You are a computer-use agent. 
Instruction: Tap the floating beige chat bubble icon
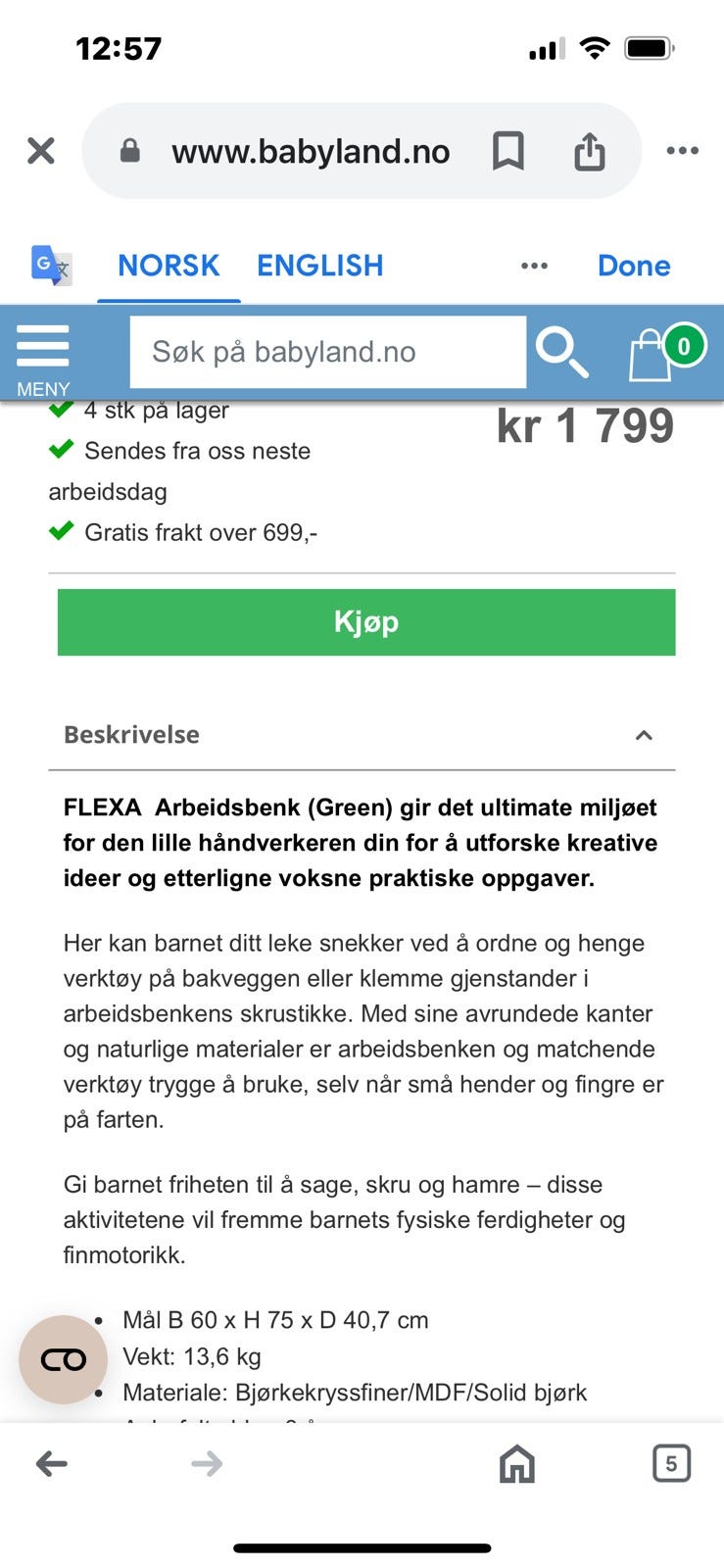coord(64,1359)
